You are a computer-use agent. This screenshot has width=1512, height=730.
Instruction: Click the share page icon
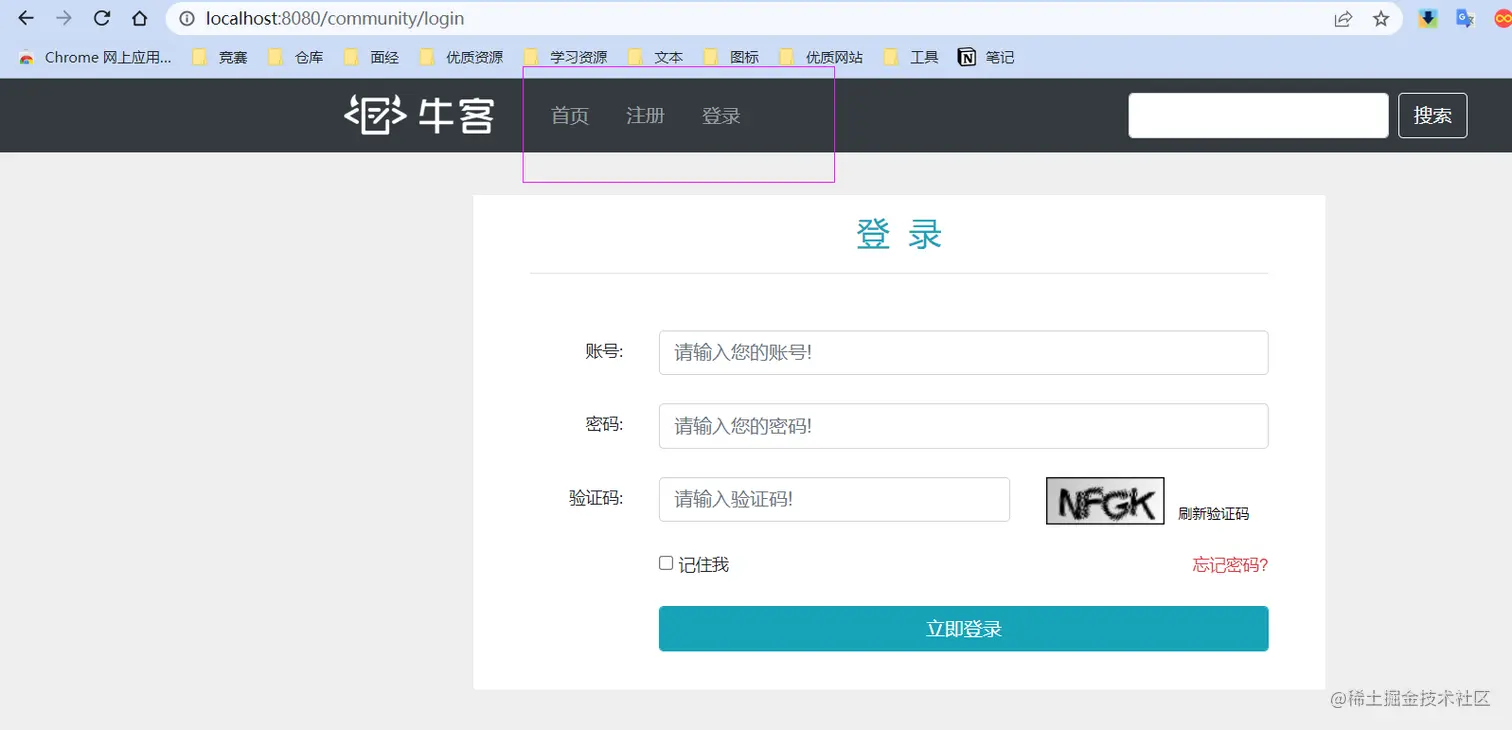(1343, 18)
